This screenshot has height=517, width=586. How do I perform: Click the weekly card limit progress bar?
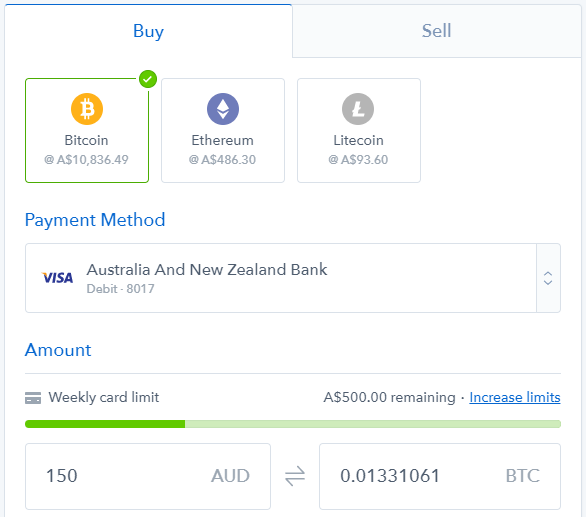click(293, 424)
